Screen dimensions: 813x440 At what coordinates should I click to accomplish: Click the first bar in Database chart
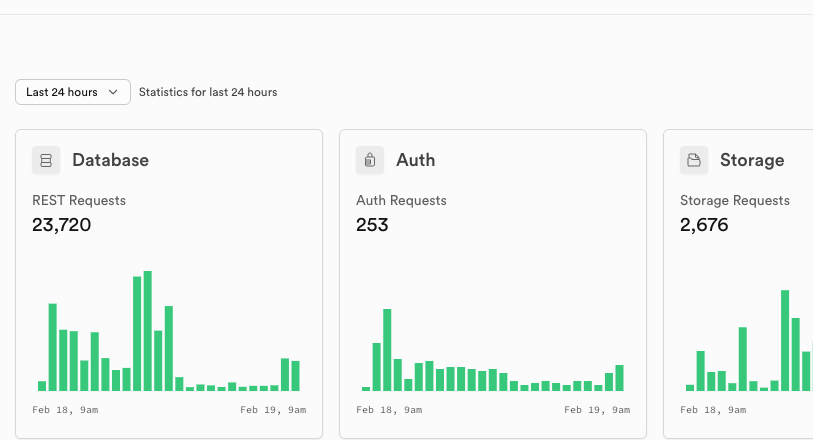pos(42,386)
